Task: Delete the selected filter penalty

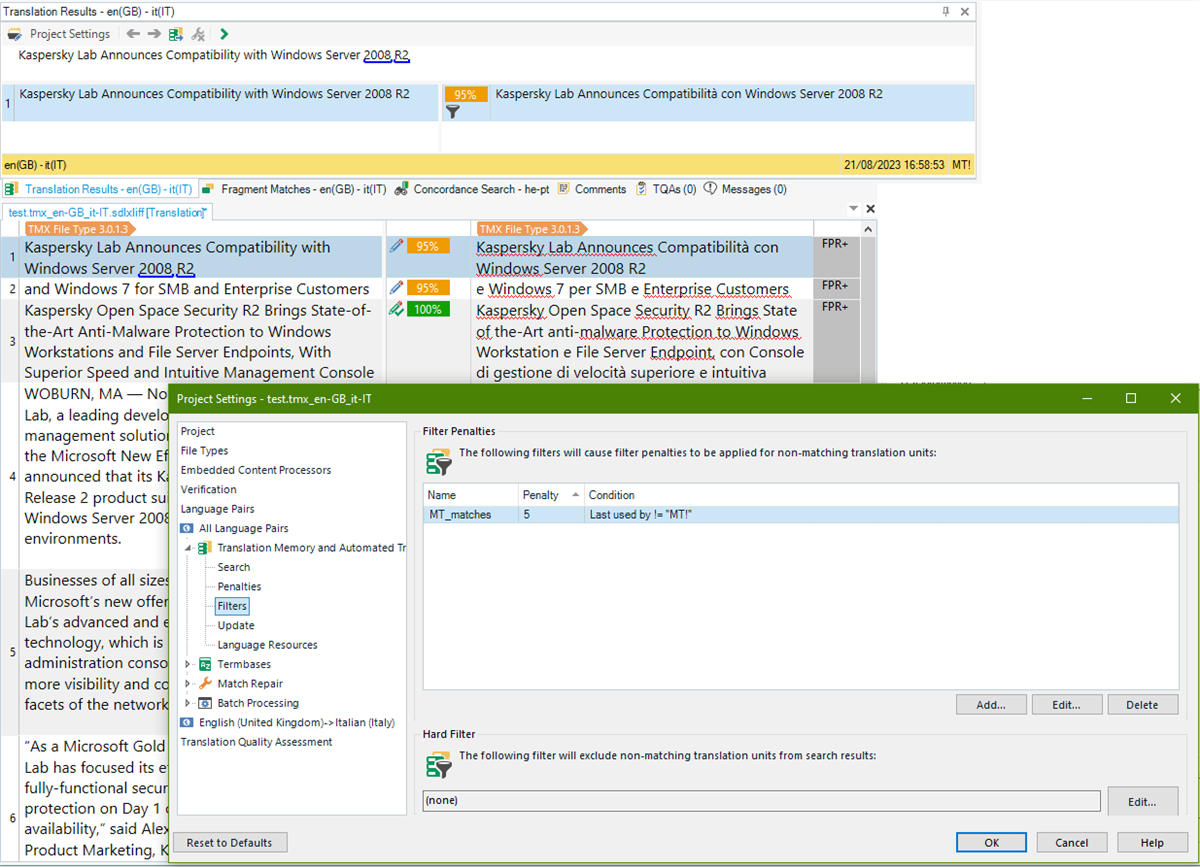Action: (x=1143, y=705)
